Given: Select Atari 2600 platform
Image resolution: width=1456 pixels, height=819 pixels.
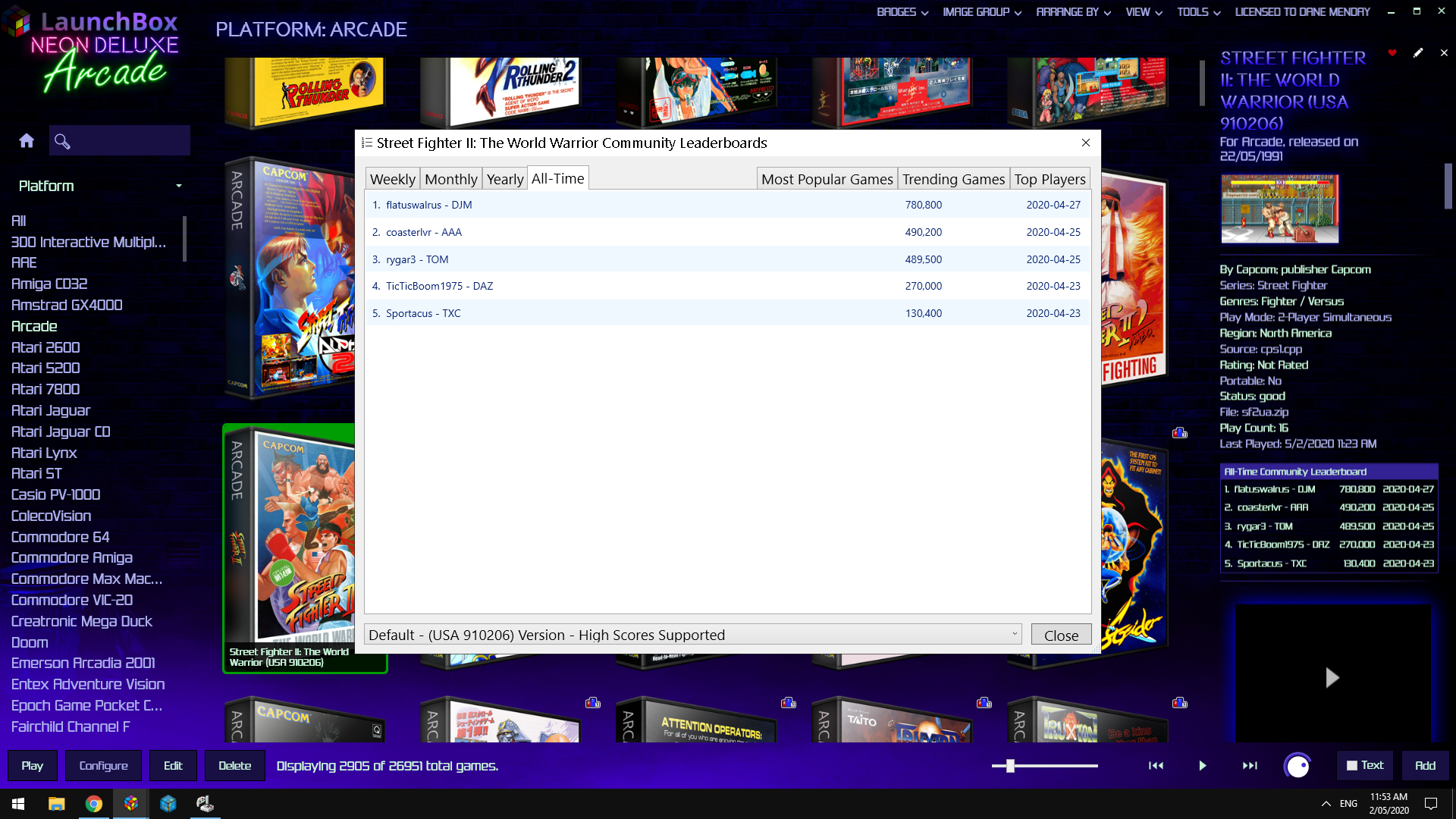Looking at the screenshot, I should click(x=45, y=347).
